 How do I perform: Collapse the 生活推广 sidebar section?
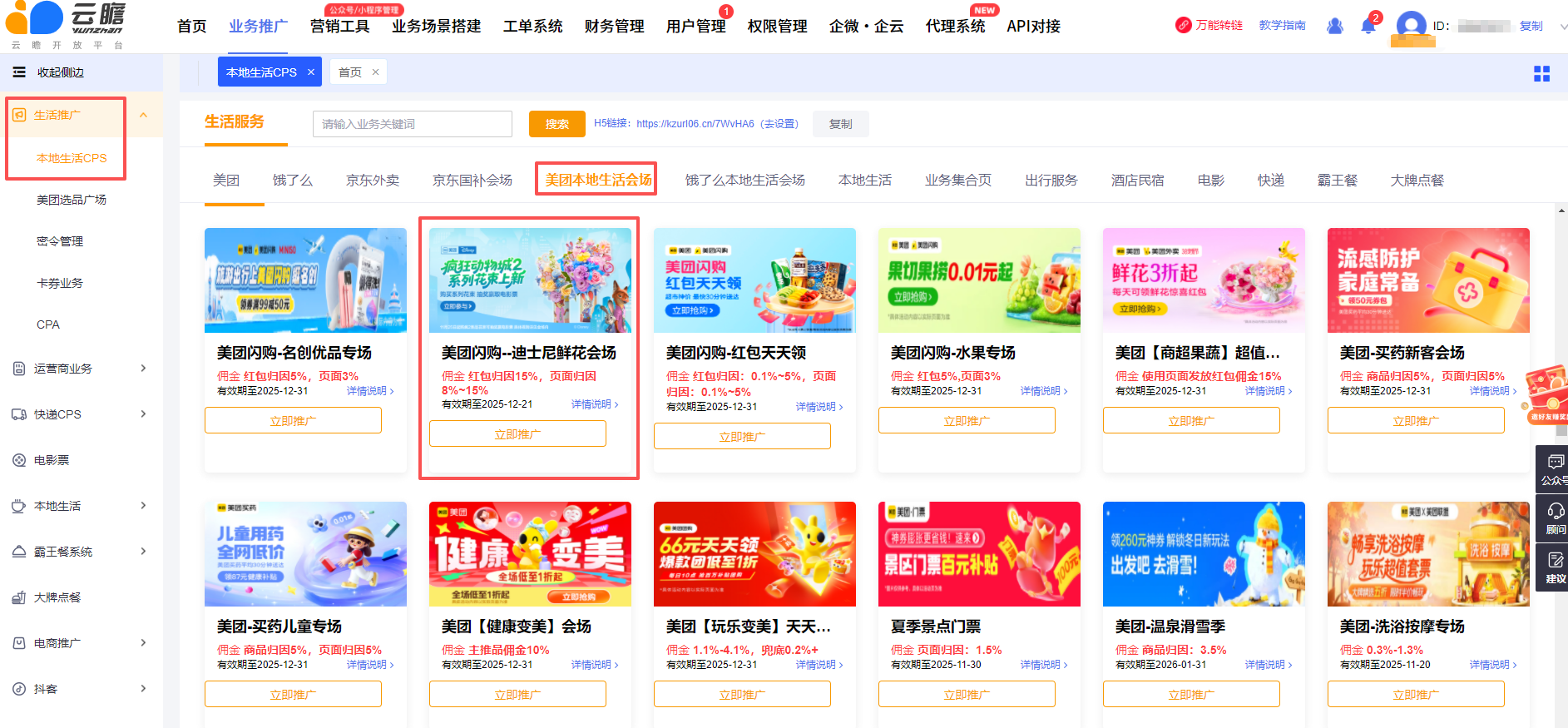pyautogui.click(x=143, y=115)
